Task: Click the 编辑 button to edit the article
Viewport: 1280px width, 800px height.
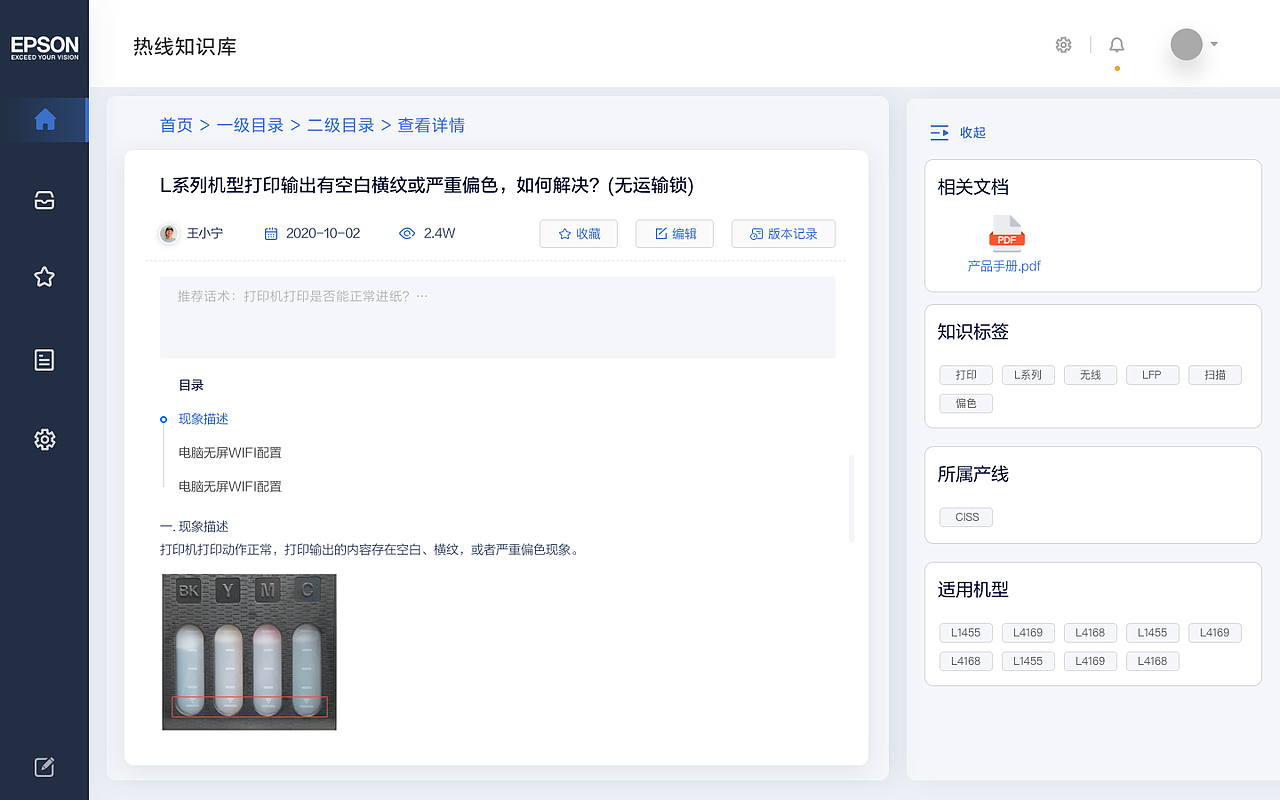Action: [674, 233]
